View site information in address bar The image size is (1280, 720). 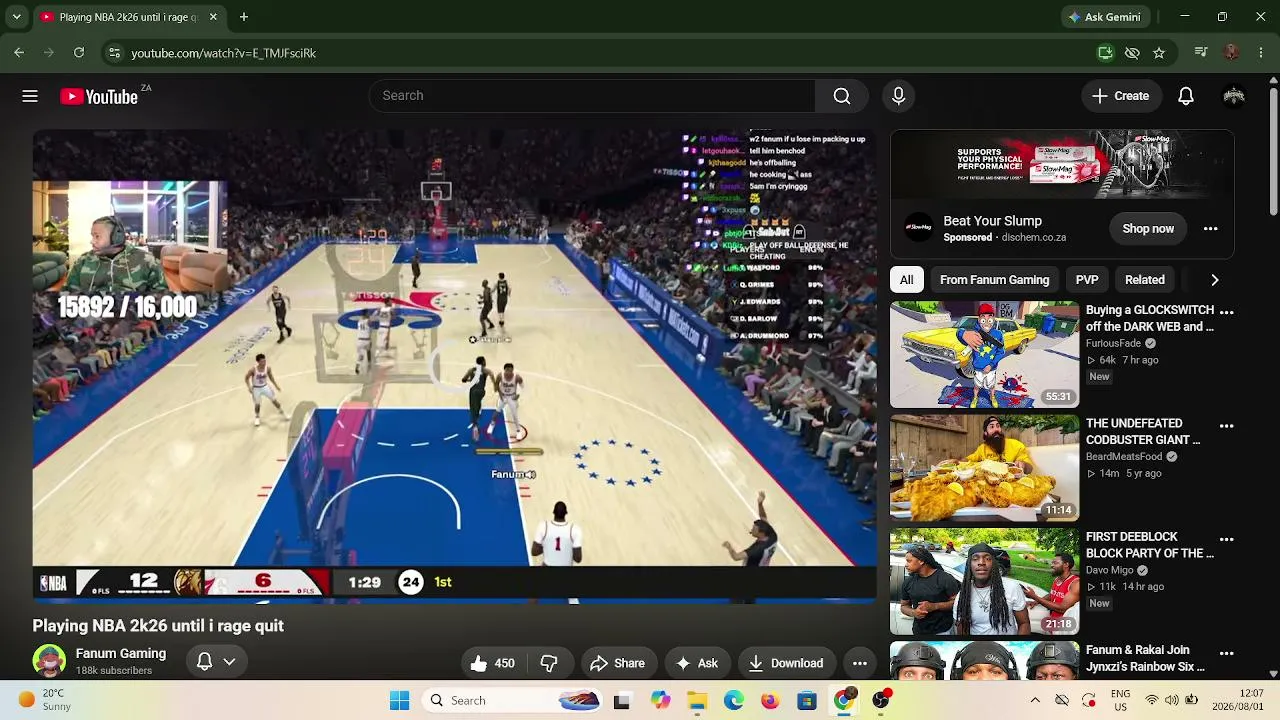114,53
